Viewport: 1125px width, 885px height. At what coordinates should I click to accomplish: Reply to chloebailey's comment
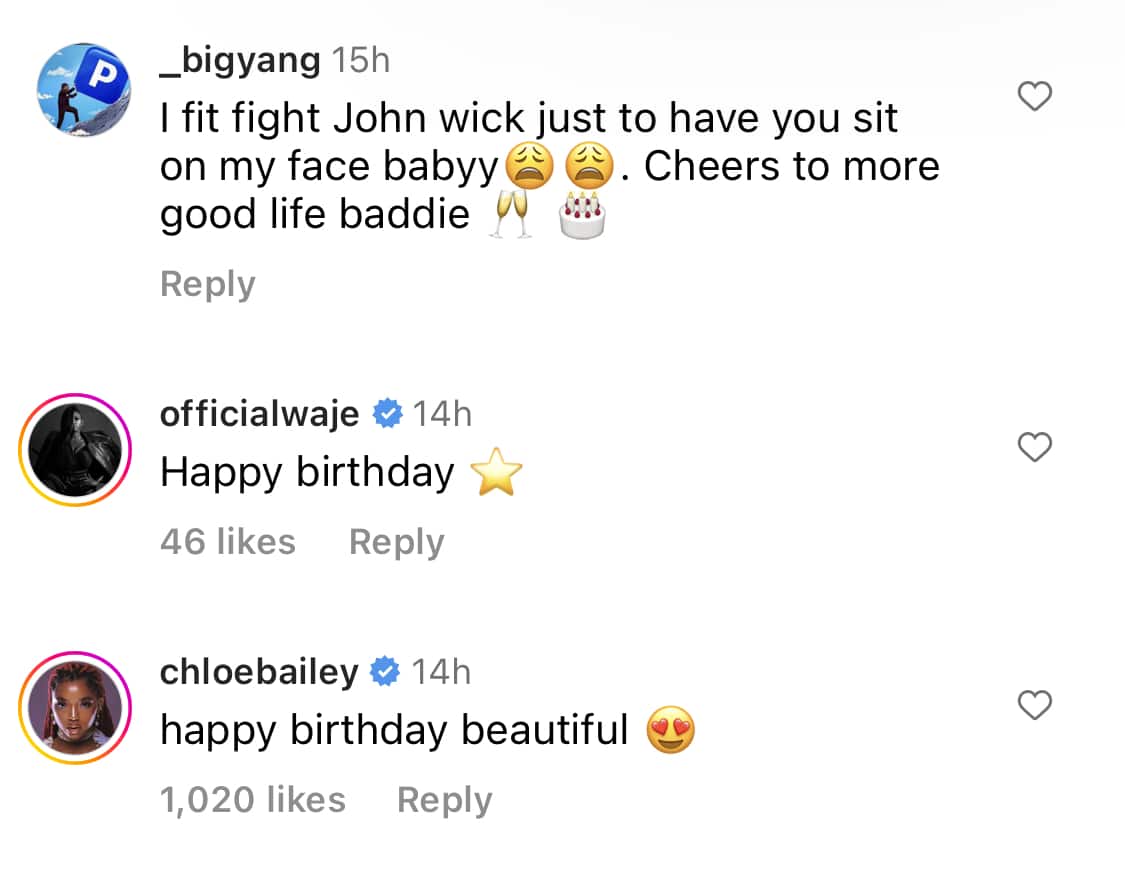tap(444, 800)
